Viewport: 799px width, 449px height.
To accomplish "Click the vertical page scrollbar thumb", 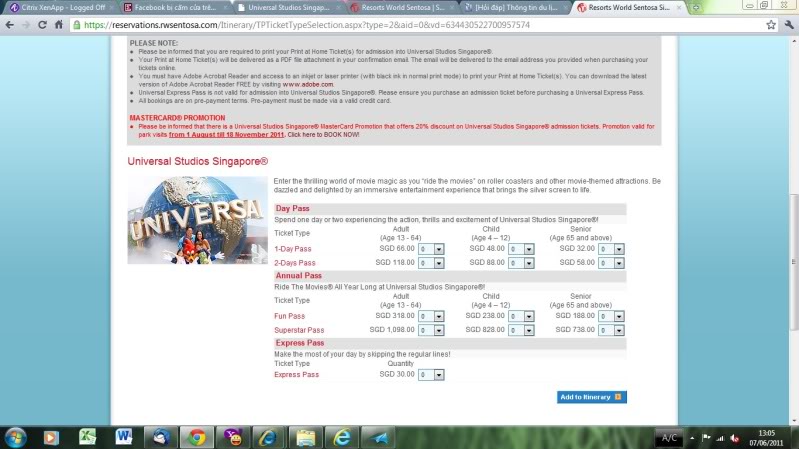I will click(x=794, y=262).
